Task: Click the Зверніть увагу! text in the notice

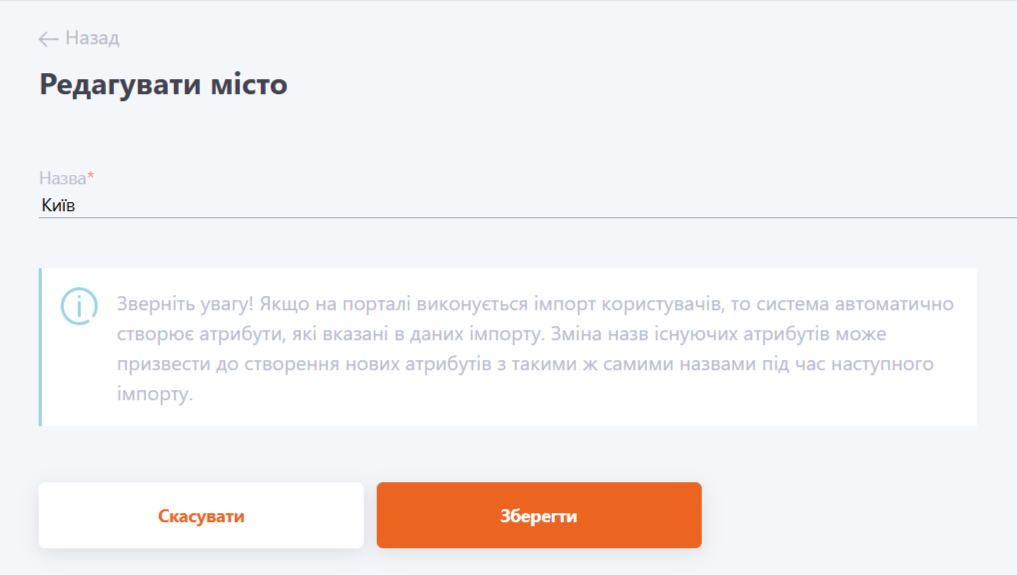Action: (185, 304)
